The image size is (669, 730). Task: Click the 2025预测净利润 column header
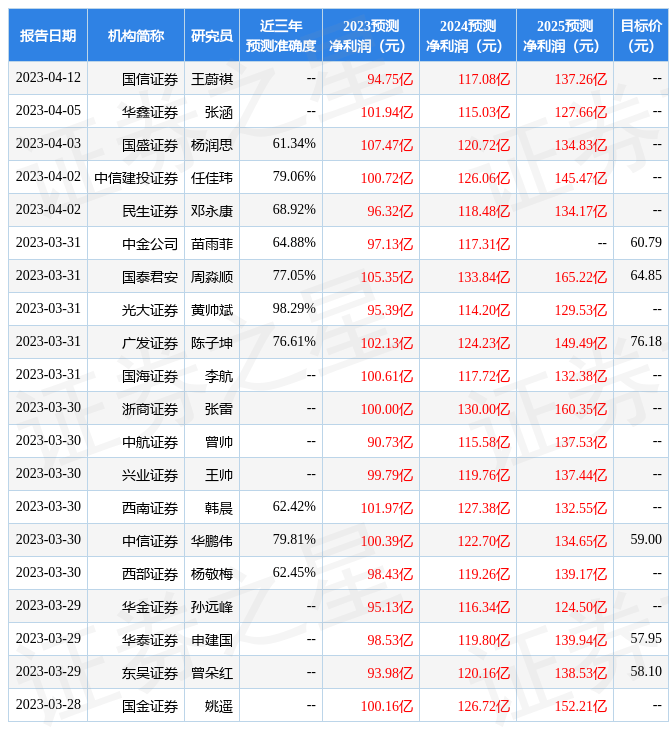pos(564,35)
